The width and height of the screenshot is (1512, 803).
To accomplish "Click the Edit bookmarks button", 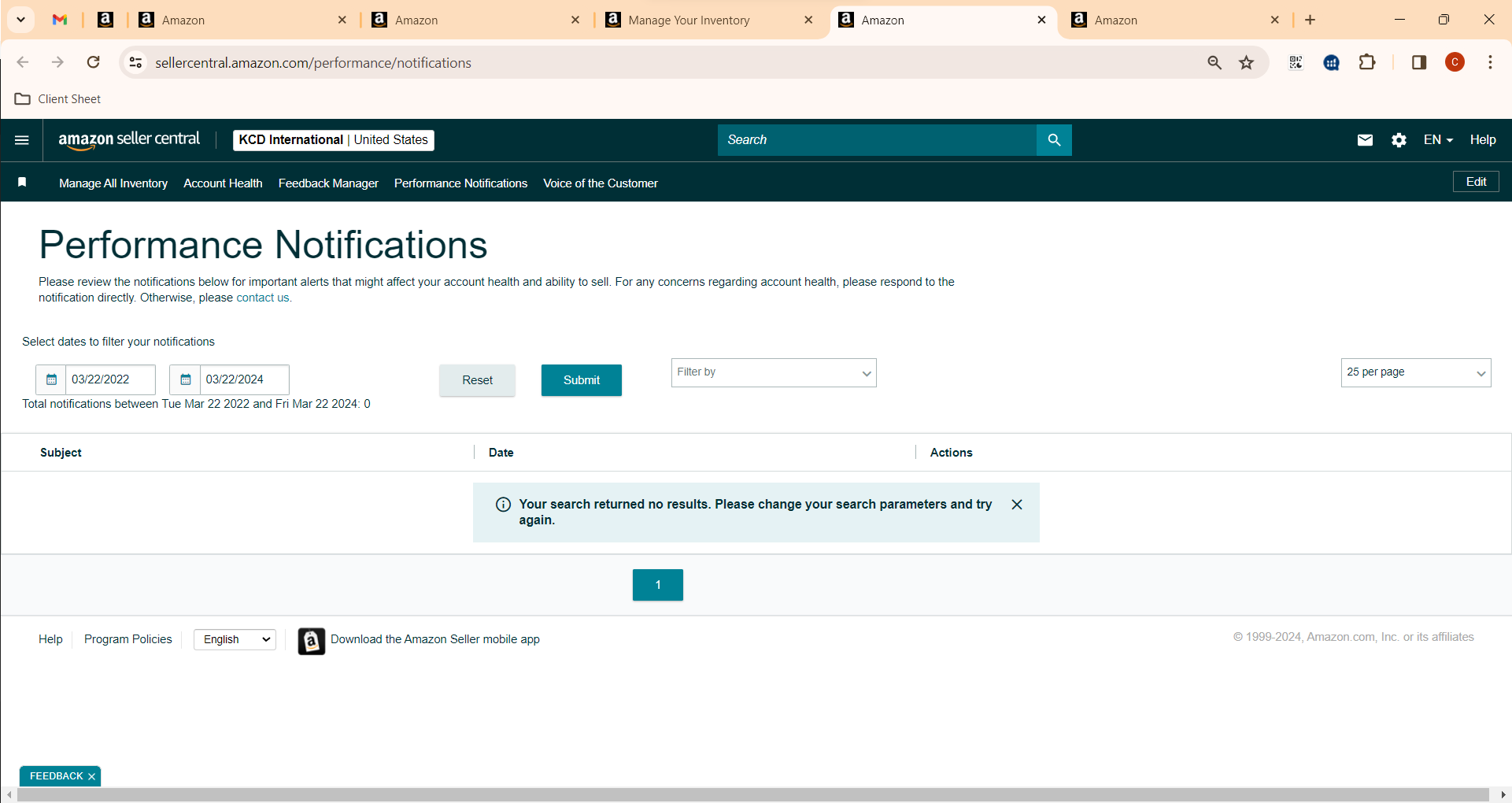I will coord(1476,182).
